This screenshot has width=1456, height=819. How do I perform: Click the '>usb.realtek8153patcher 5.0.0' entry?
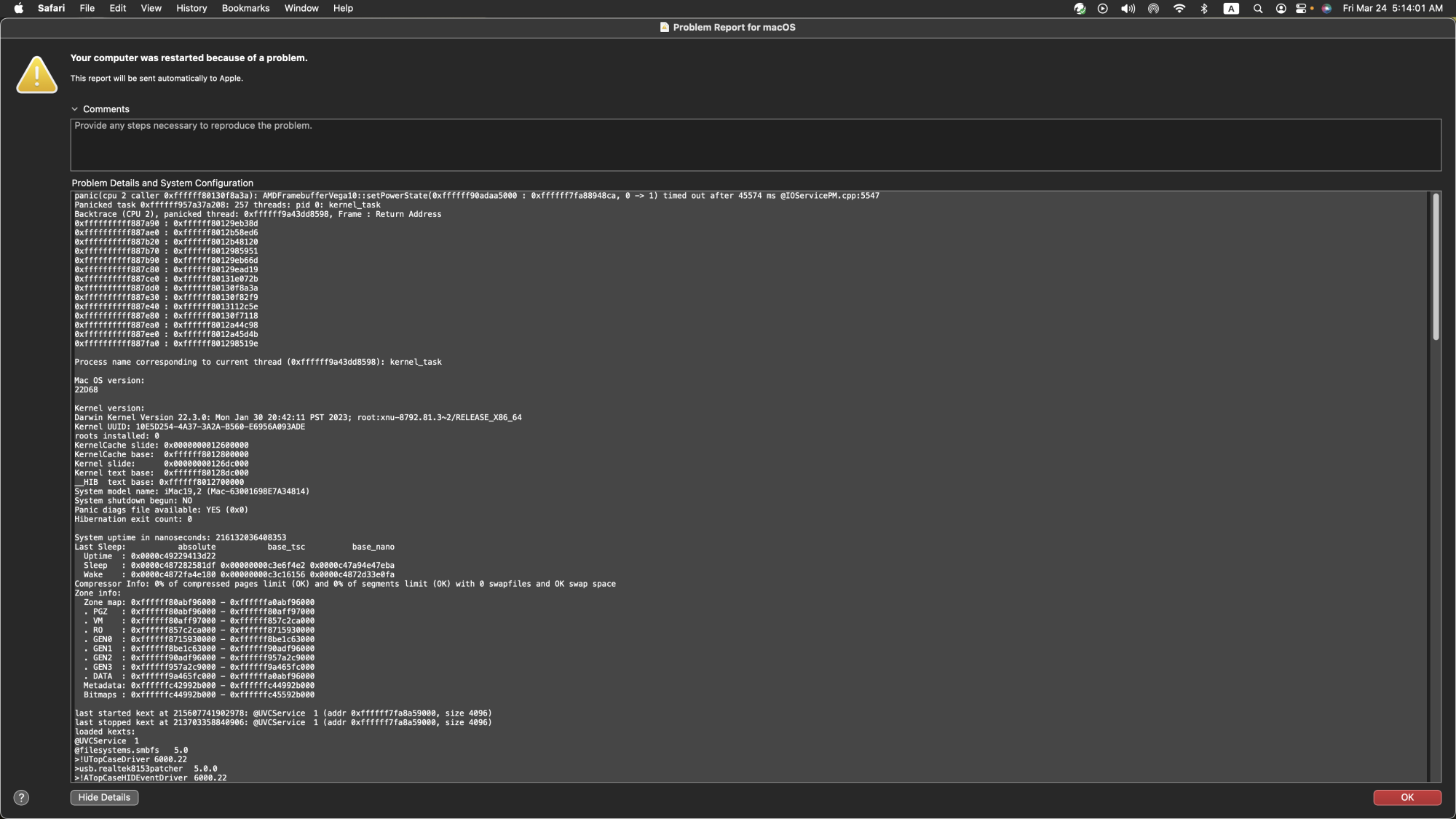(x=146, y=769)
